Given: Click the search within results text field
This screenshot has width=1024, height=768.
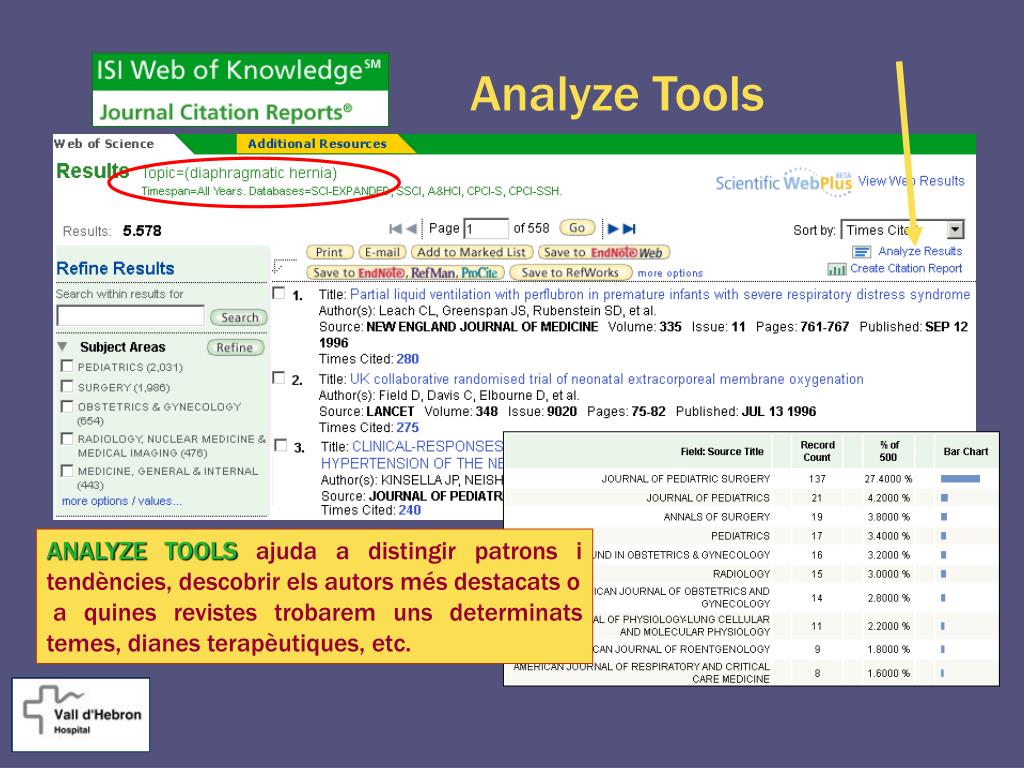Looking at the screenshot, I should [x=131, y=316].
